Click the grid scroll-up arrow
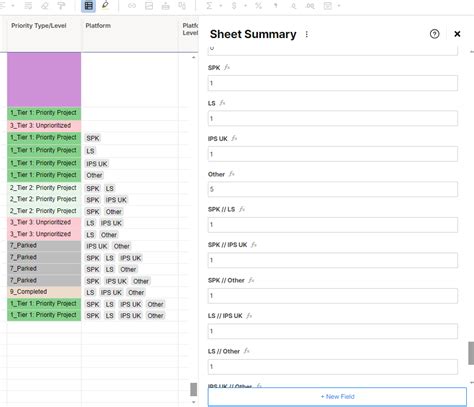This screenshot has height=407, width=474. click(x=193, y=58)
